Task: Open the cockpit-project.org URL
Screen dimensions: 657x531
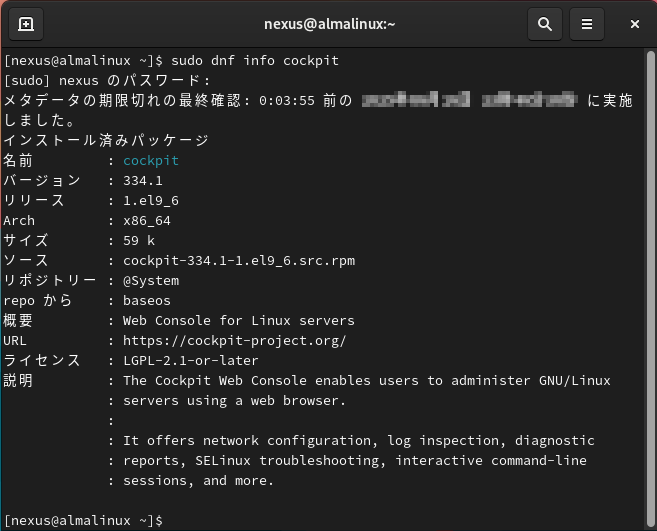Action: [234, 341]
